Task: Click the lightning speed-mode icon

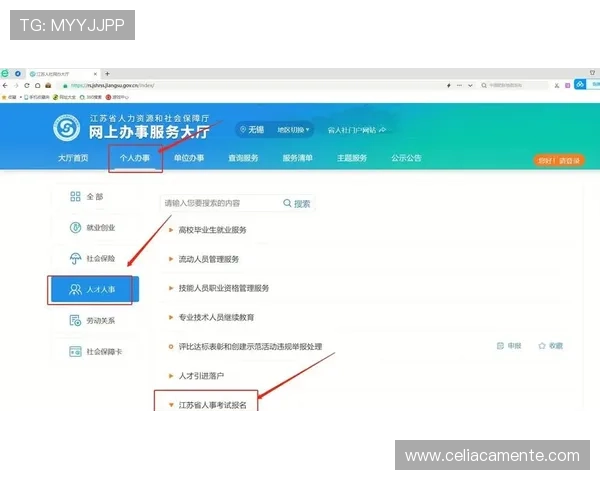Action: point(448,85)
